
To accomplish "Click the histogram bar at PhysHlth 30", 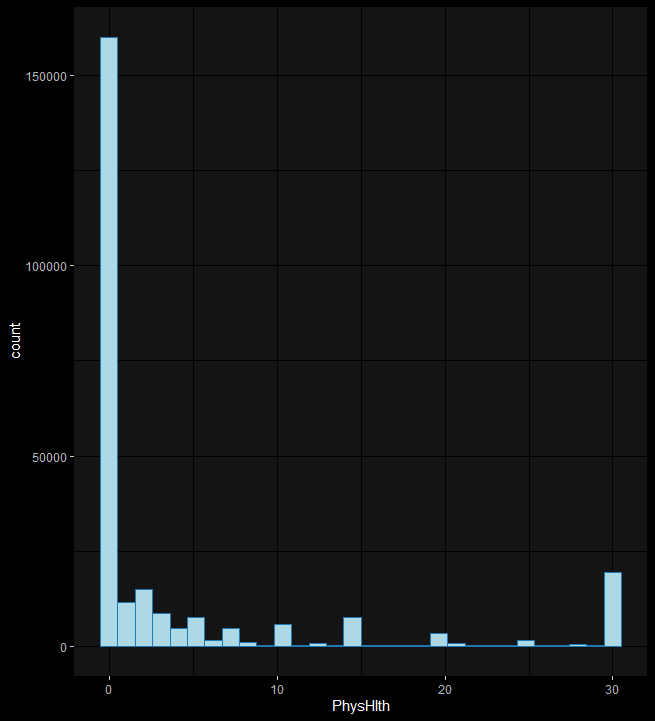I will [x=613, y=609].
